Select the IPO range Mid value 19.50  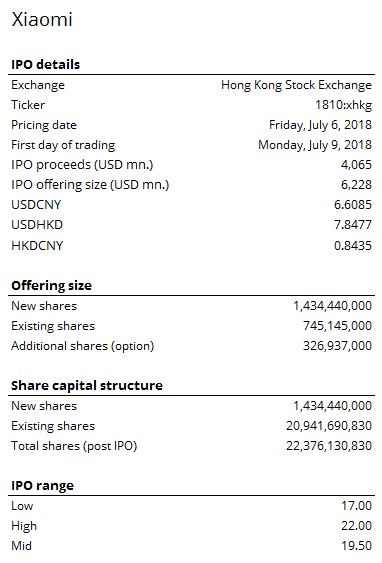[x=356, y=546]
